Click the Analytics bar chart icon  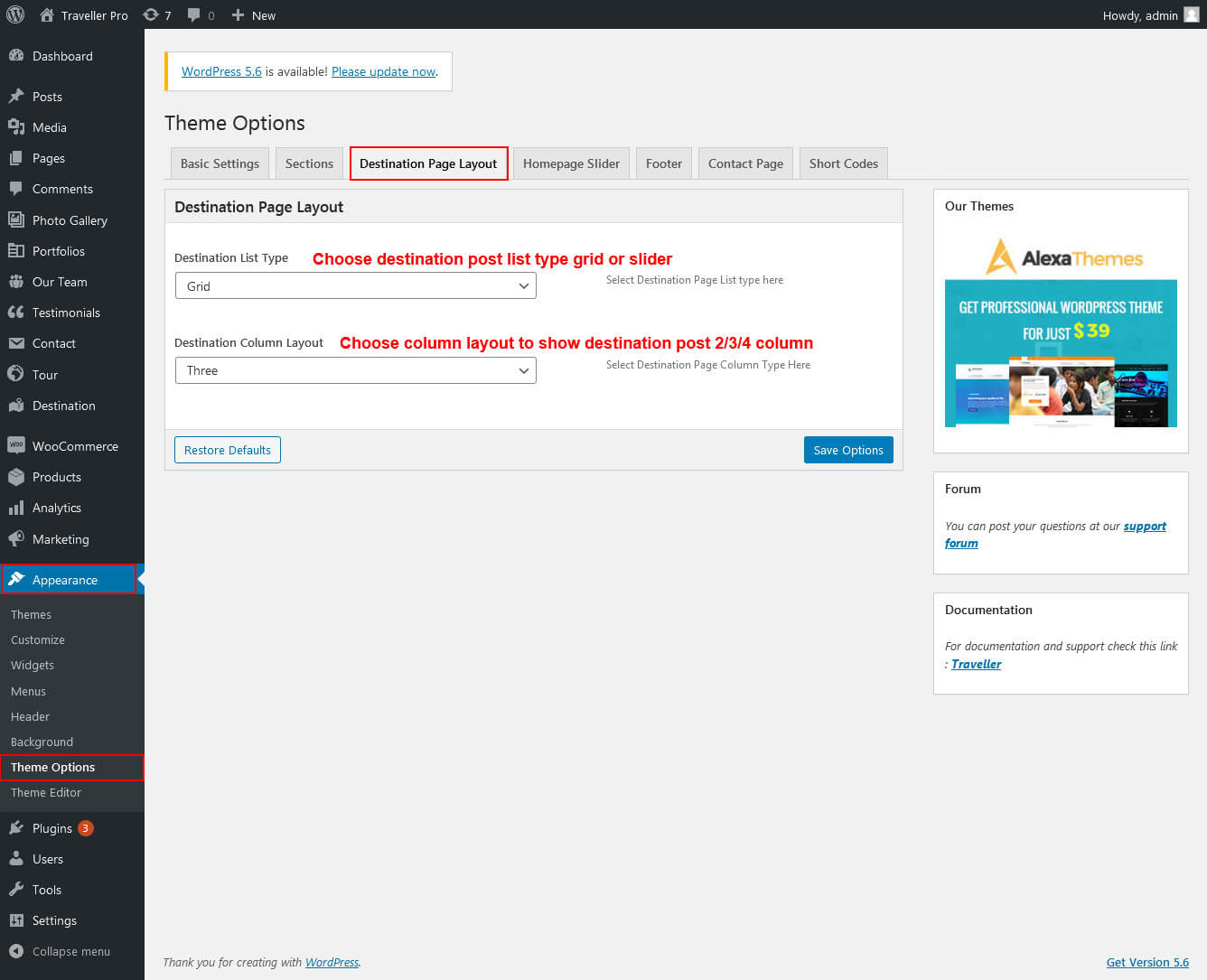[x=16, y=509]
